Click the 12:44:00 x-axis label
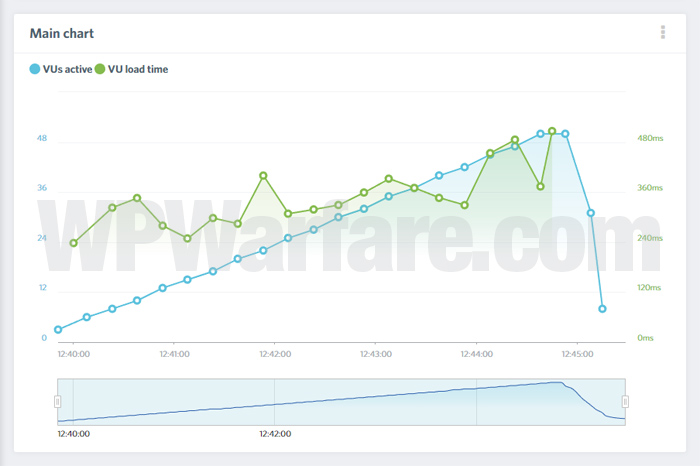 [477, 354]
